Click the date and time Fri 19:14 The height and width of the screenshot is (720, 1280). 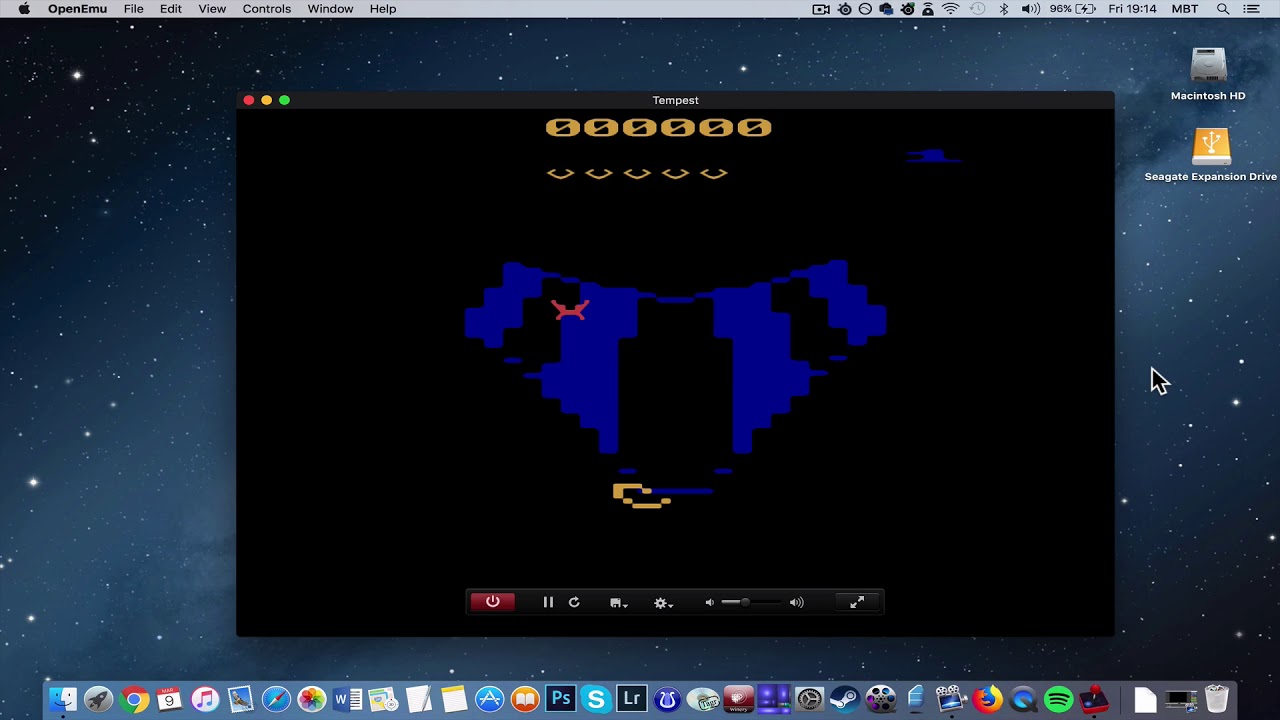[x=1132, y=9]
